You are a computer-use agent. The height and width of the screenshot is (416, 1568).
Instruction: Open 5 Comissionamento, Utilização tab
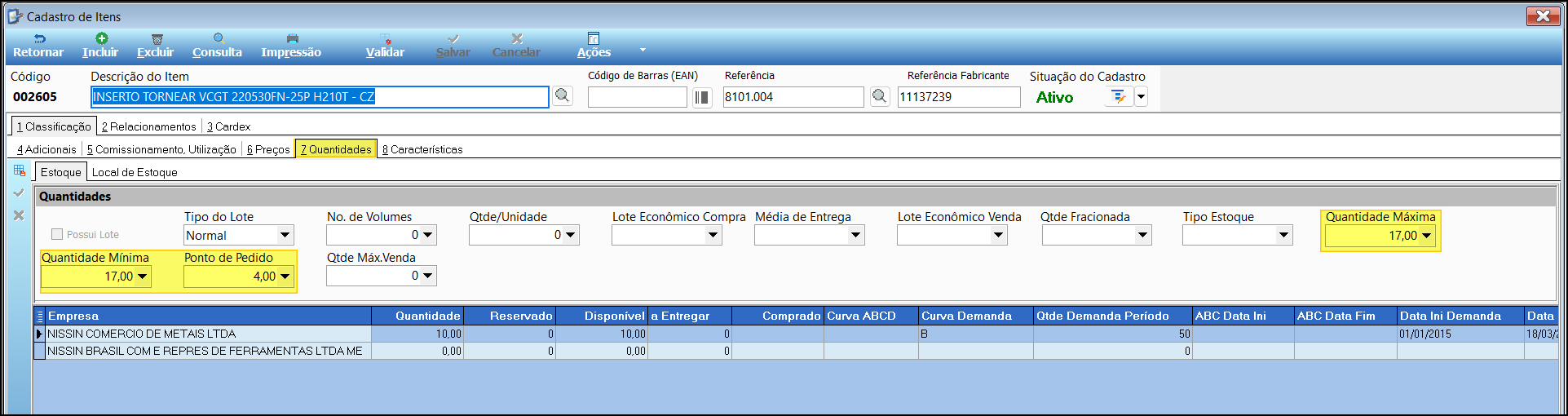click(161, 149)
